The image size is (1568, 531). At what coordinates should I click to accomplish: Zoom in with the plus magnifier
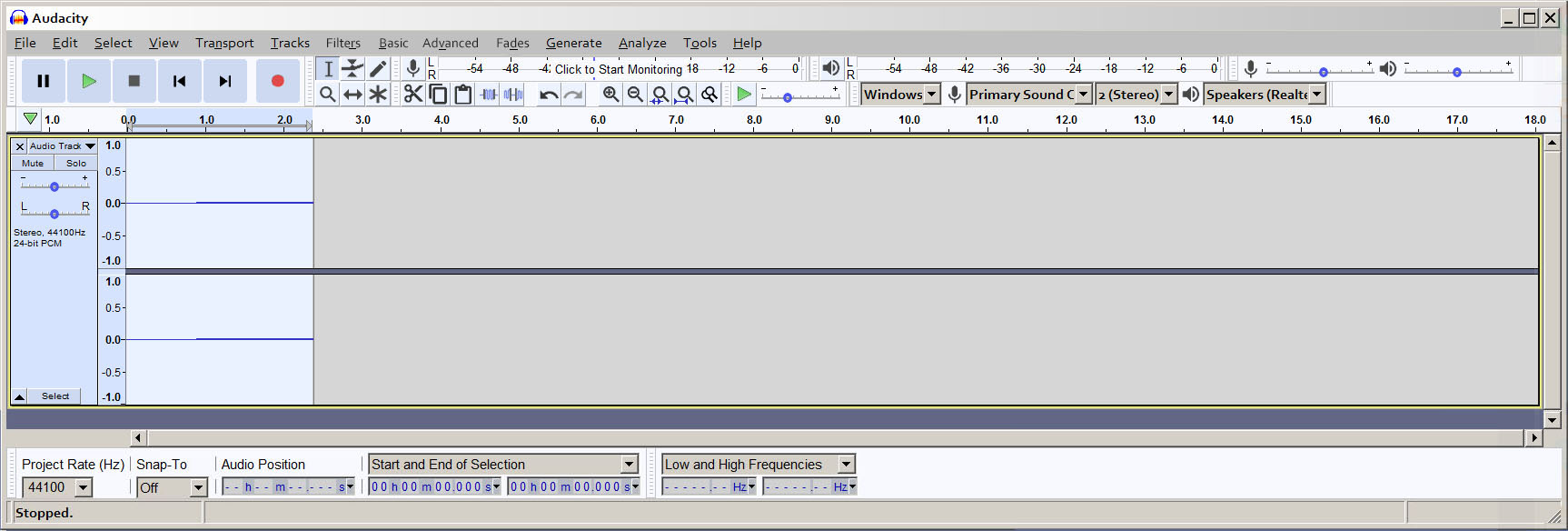click(610, 94)
